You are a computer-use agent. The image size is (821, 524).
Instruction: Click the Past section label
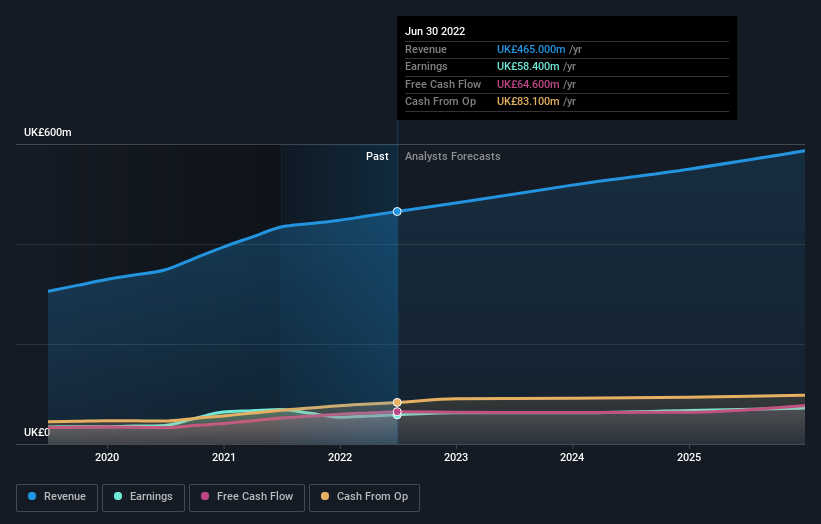pos(377,157)
